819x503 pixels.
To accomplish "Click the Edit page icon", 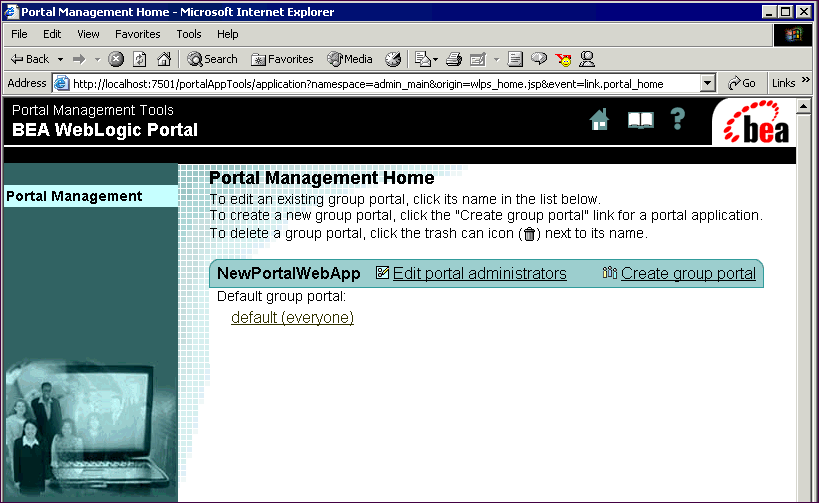I will (x=478, y=59).
